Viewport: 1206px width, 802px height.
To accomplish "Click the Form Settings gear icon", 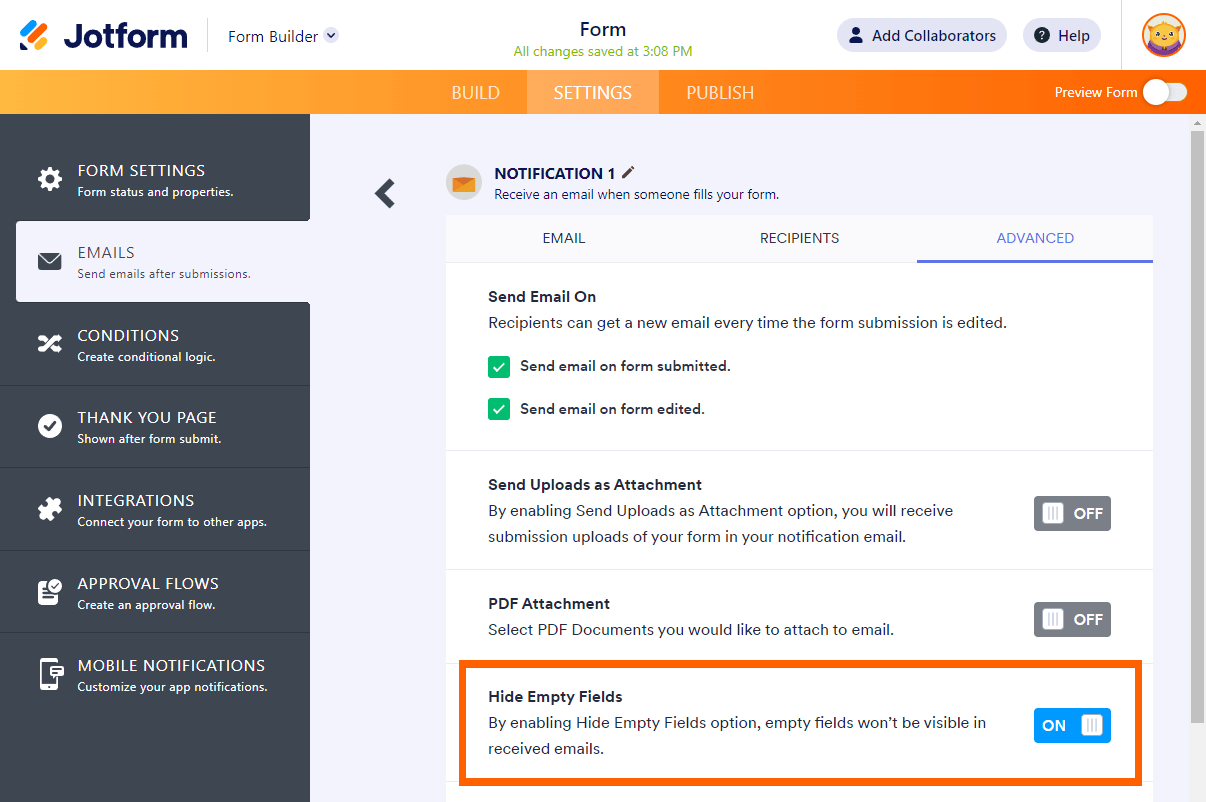I will [x=49, y=179].
